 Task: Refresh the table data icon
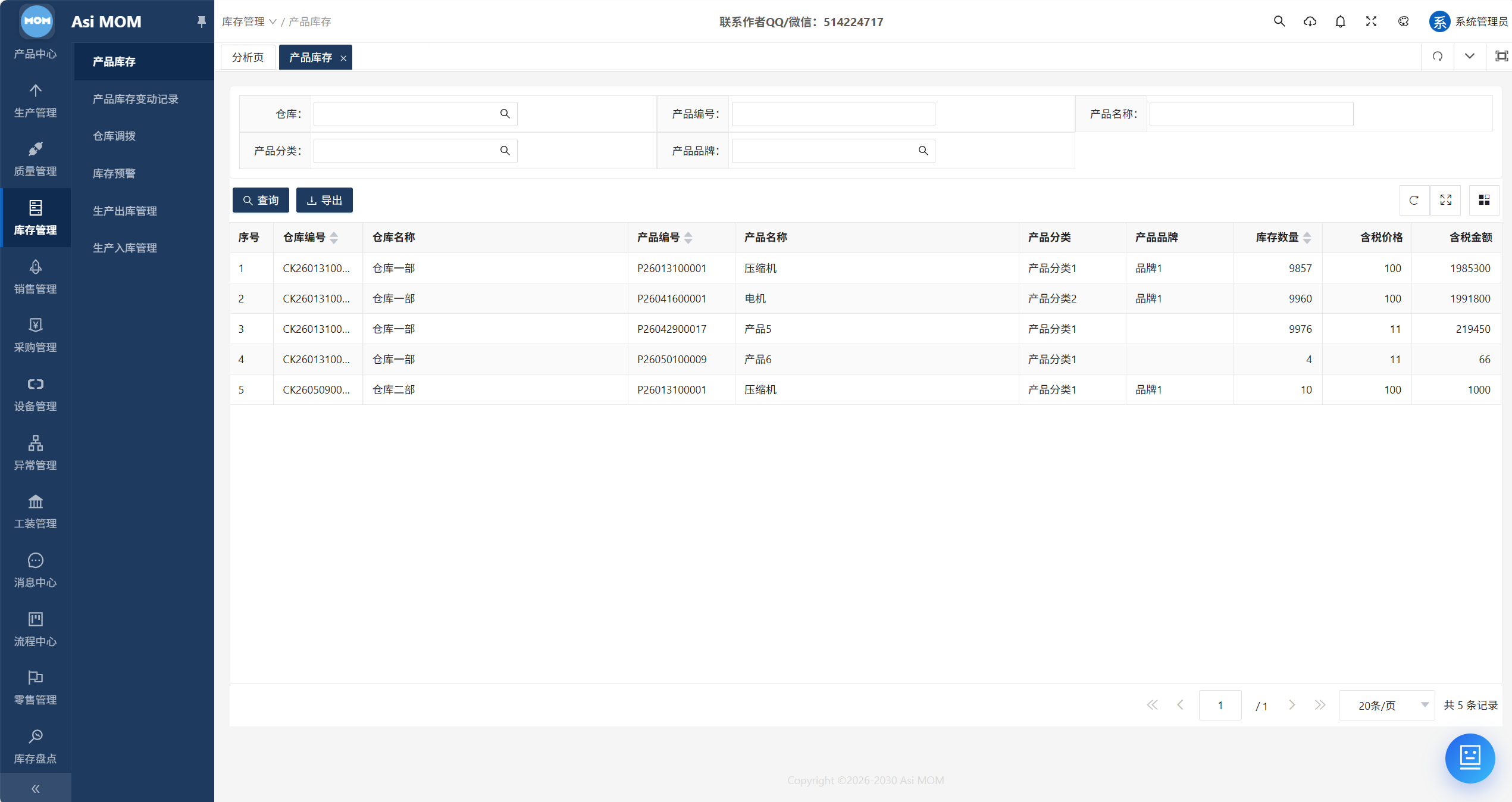1414,200
